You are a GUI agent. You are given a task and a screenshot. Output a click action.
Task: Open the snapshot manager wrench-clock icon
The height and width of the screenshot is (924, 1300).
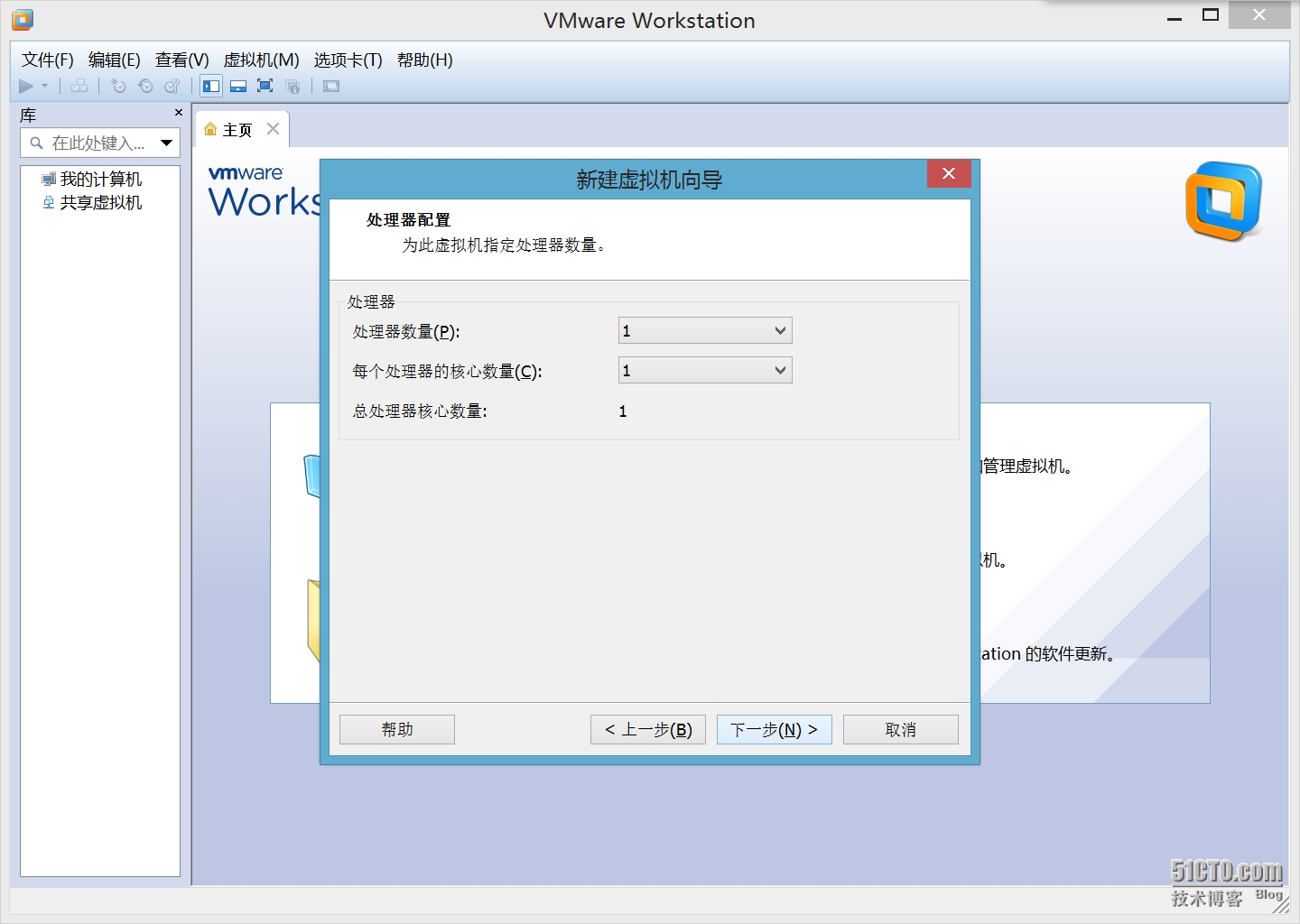click(x=172, y=86)
